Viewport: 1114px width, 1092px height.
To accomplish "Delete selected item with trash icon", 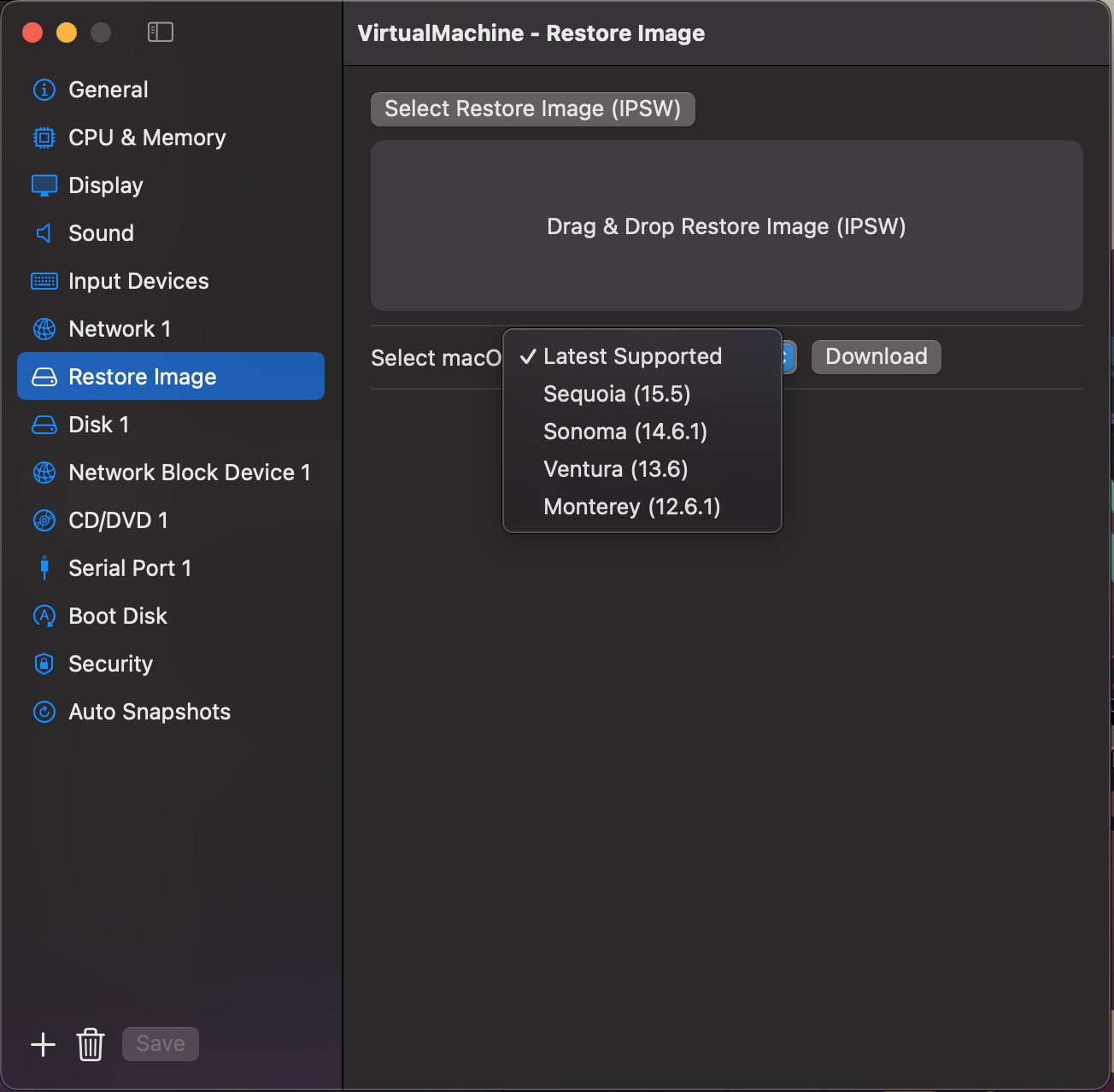I will coord(91,1044).
